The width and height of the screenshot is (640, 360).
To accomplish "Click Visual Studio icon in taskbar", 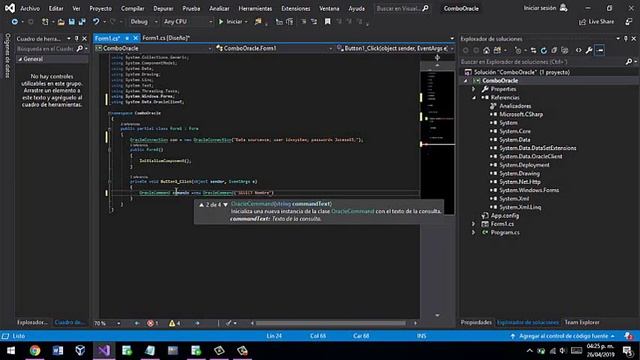I will [104, 350].
